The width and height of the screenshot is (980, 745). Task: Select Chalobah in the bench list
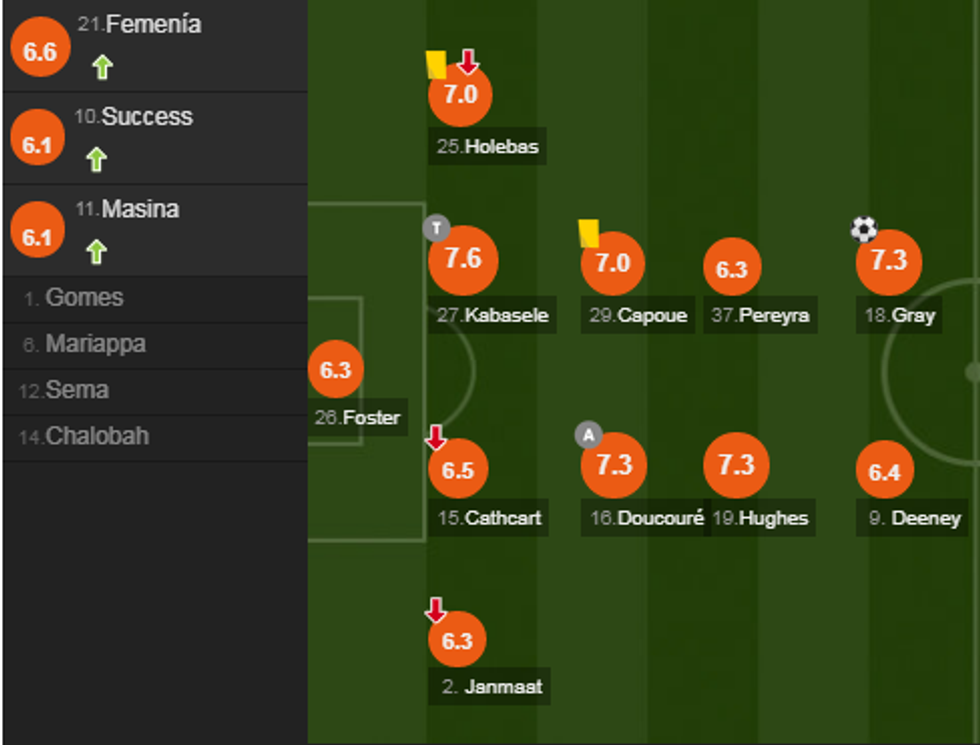pos(98,436)
